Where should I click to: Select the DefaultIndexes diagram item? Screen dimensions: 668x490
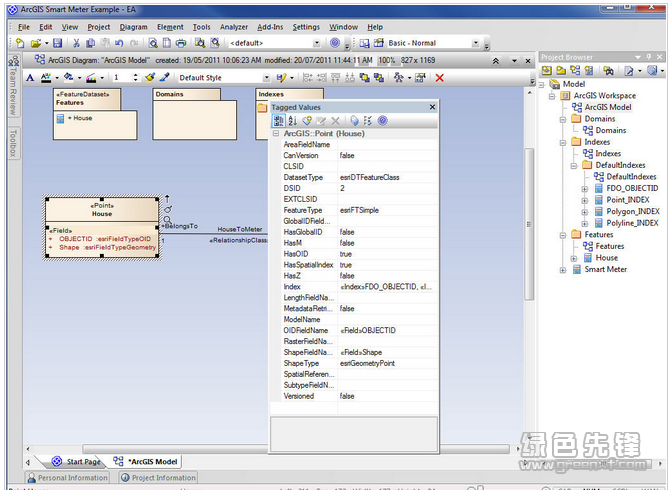click(x=631, y=176)
